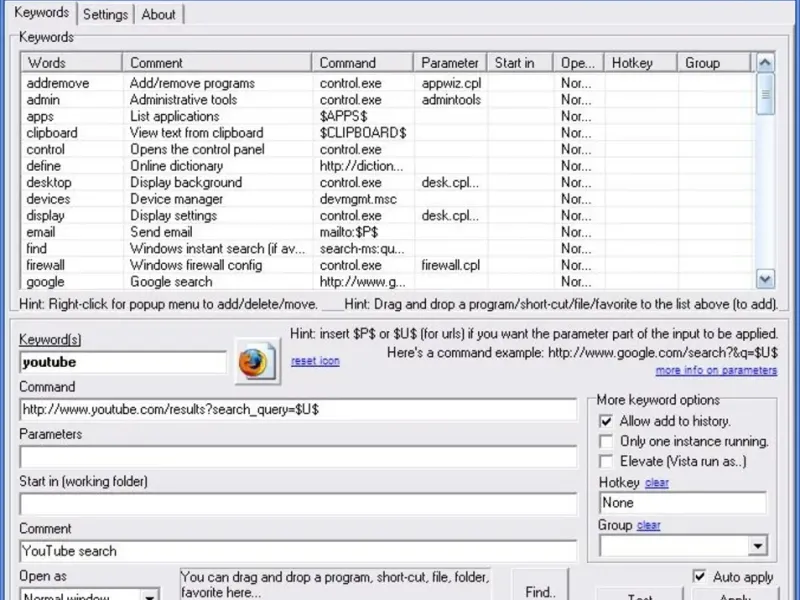Open the Settings tab
The height and width of the screenshot is (600, 800).
point(105,14)
